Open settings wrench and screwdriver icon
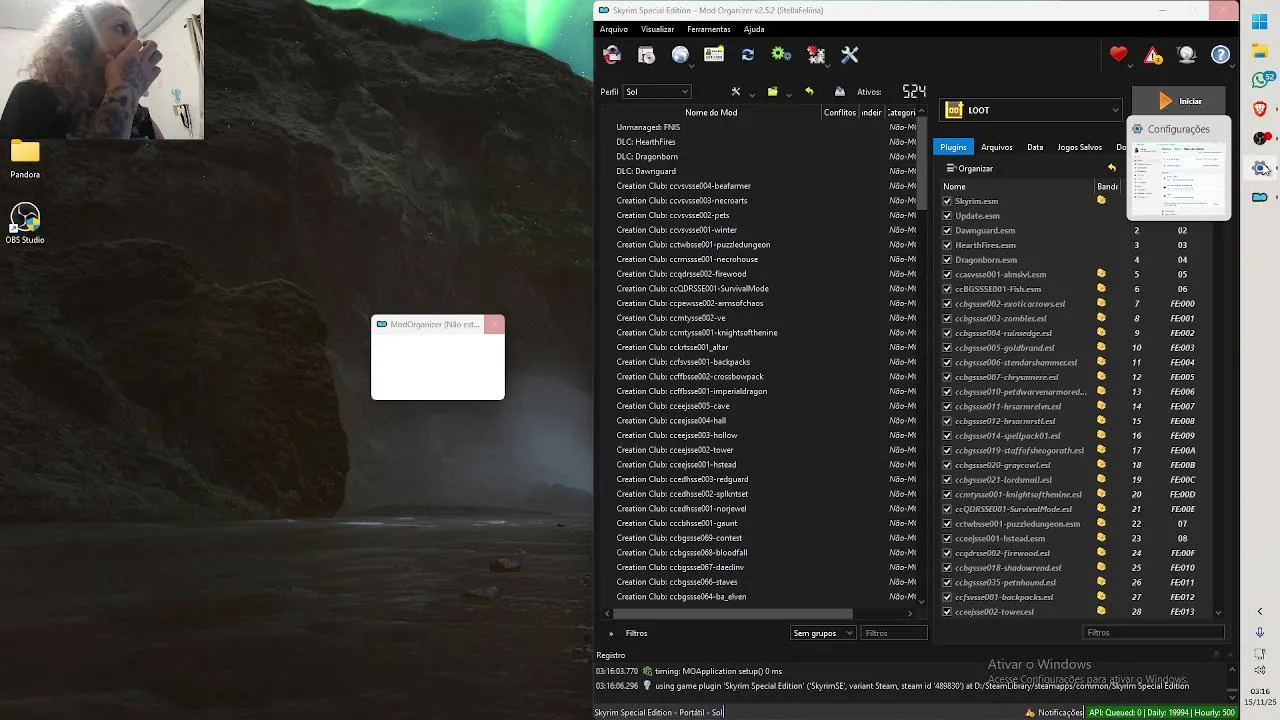The image size is (1280, 720). coord(850,55)
